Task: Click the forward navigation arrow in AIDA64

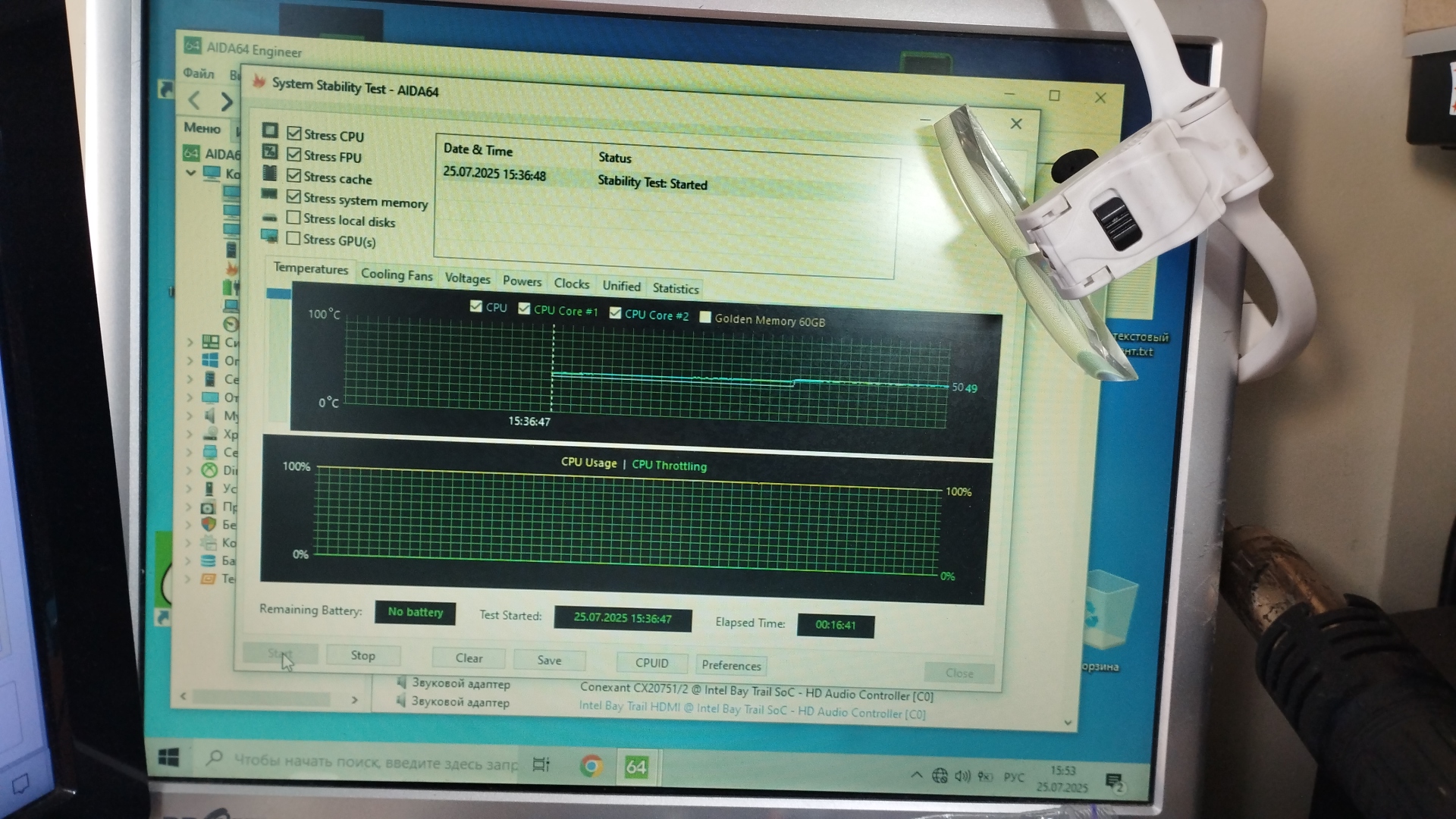Action: coord(227,101)
